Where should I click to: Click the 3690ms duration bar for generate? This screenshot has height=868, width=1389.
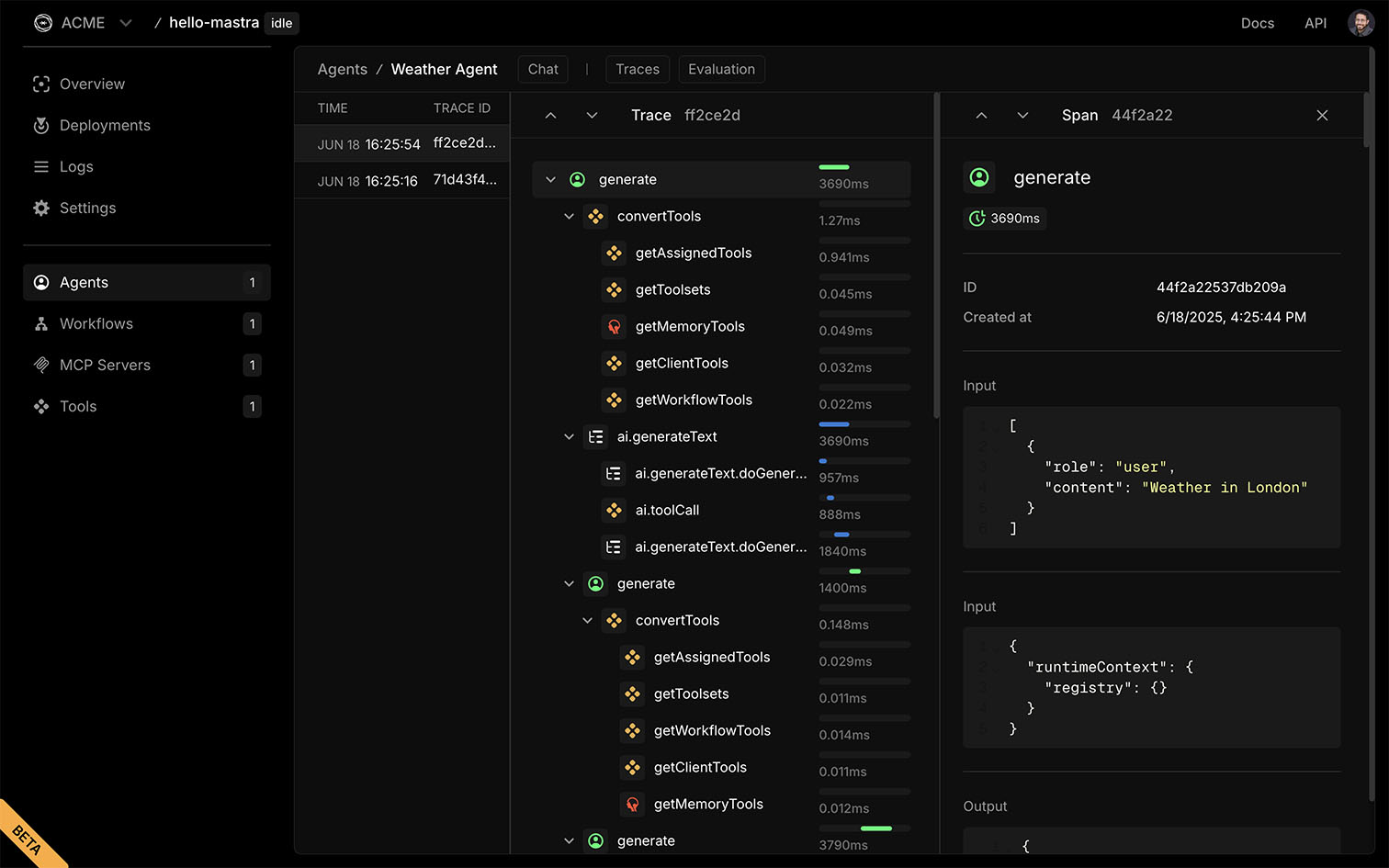click(834, 167)
